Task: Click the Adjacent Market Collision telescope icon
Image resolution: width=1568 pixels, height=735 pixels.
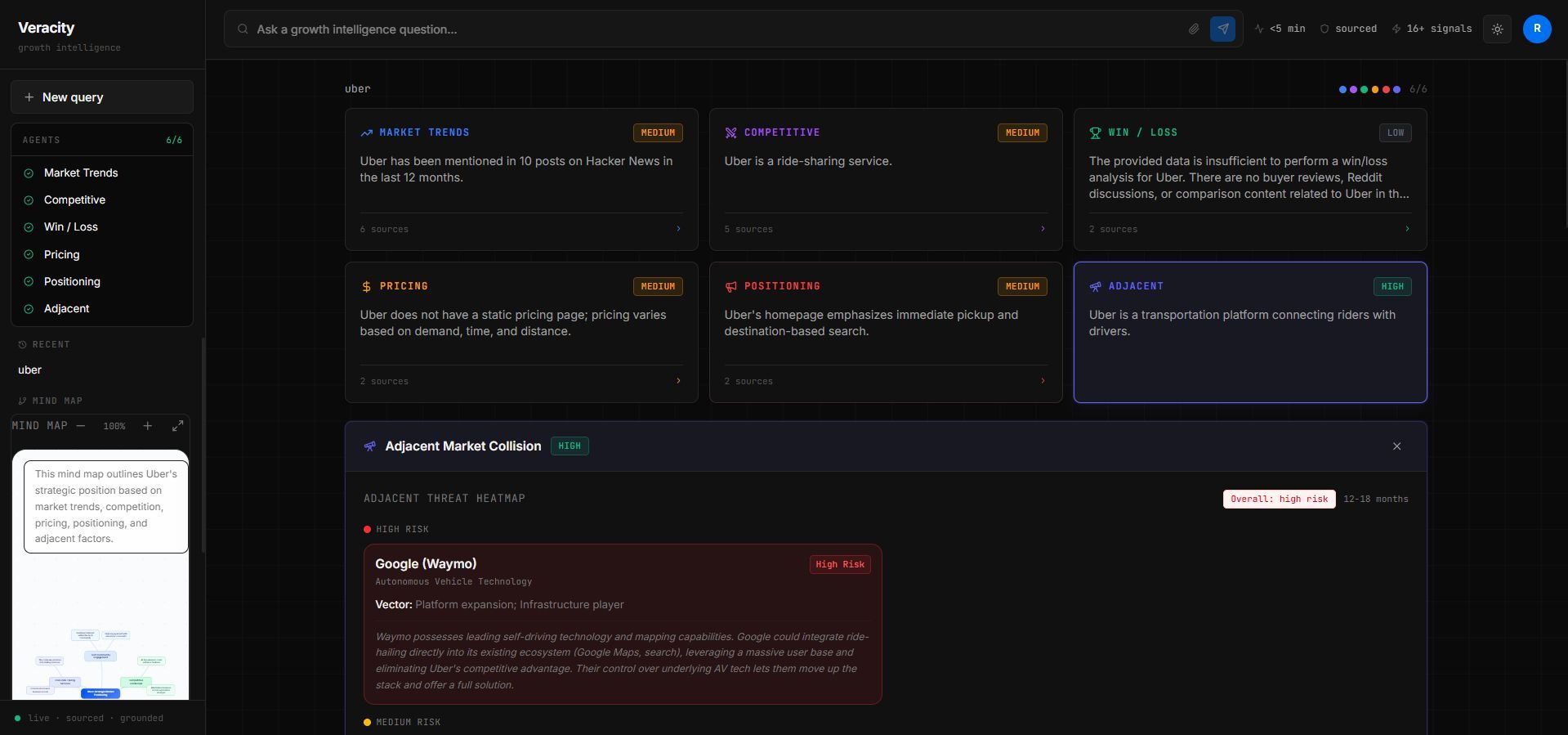Action: (x=370, y=446)
